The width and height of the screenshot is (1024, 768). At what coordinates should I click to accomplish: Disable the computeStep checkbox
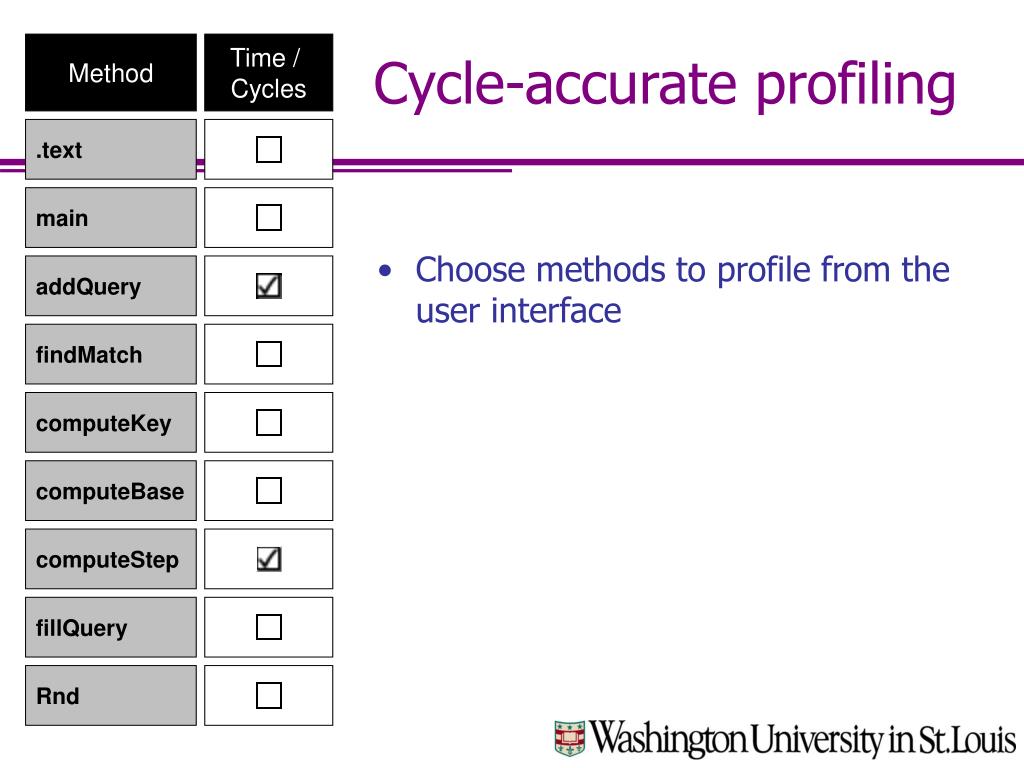point(268,559)
